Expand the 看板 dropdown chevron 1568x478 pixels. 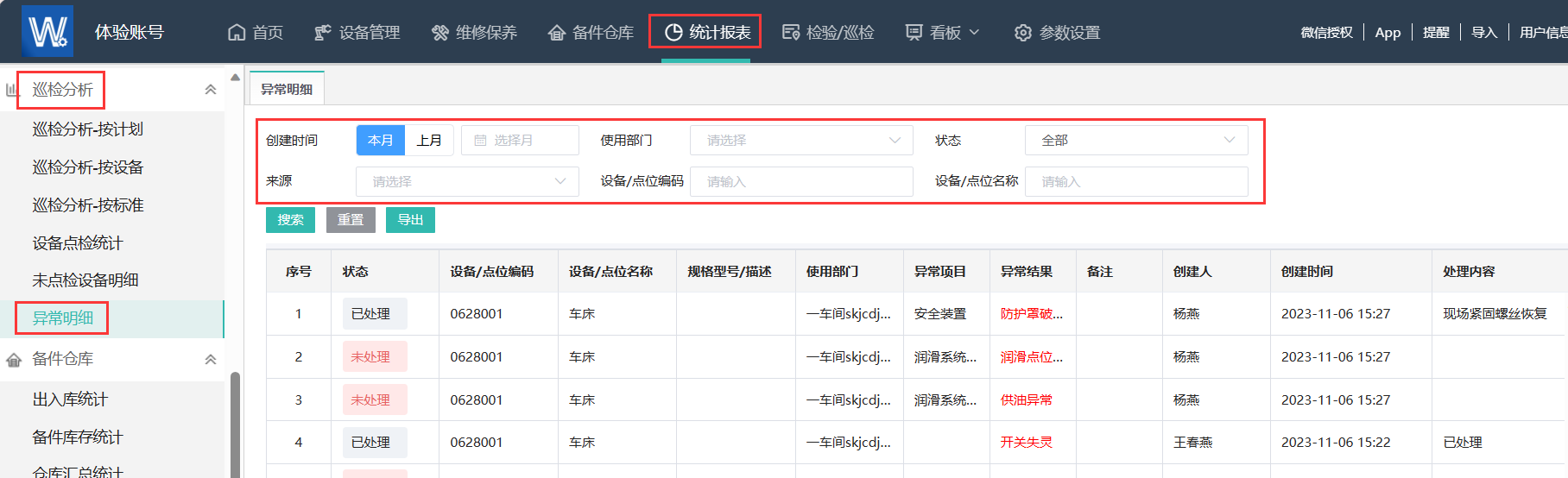(975, 33)
